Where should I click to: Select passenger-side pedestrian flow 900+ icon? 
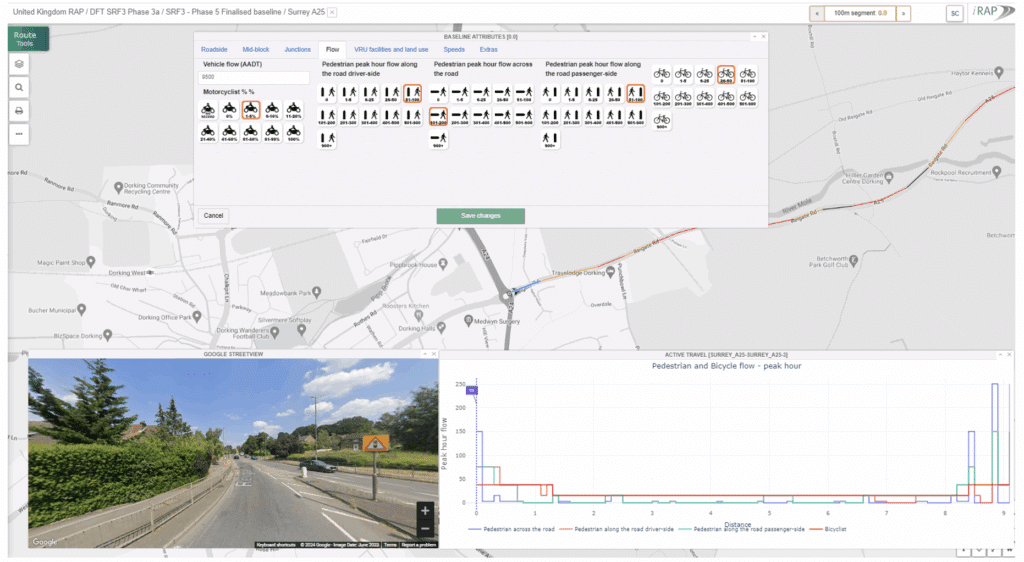click(550, 139)
